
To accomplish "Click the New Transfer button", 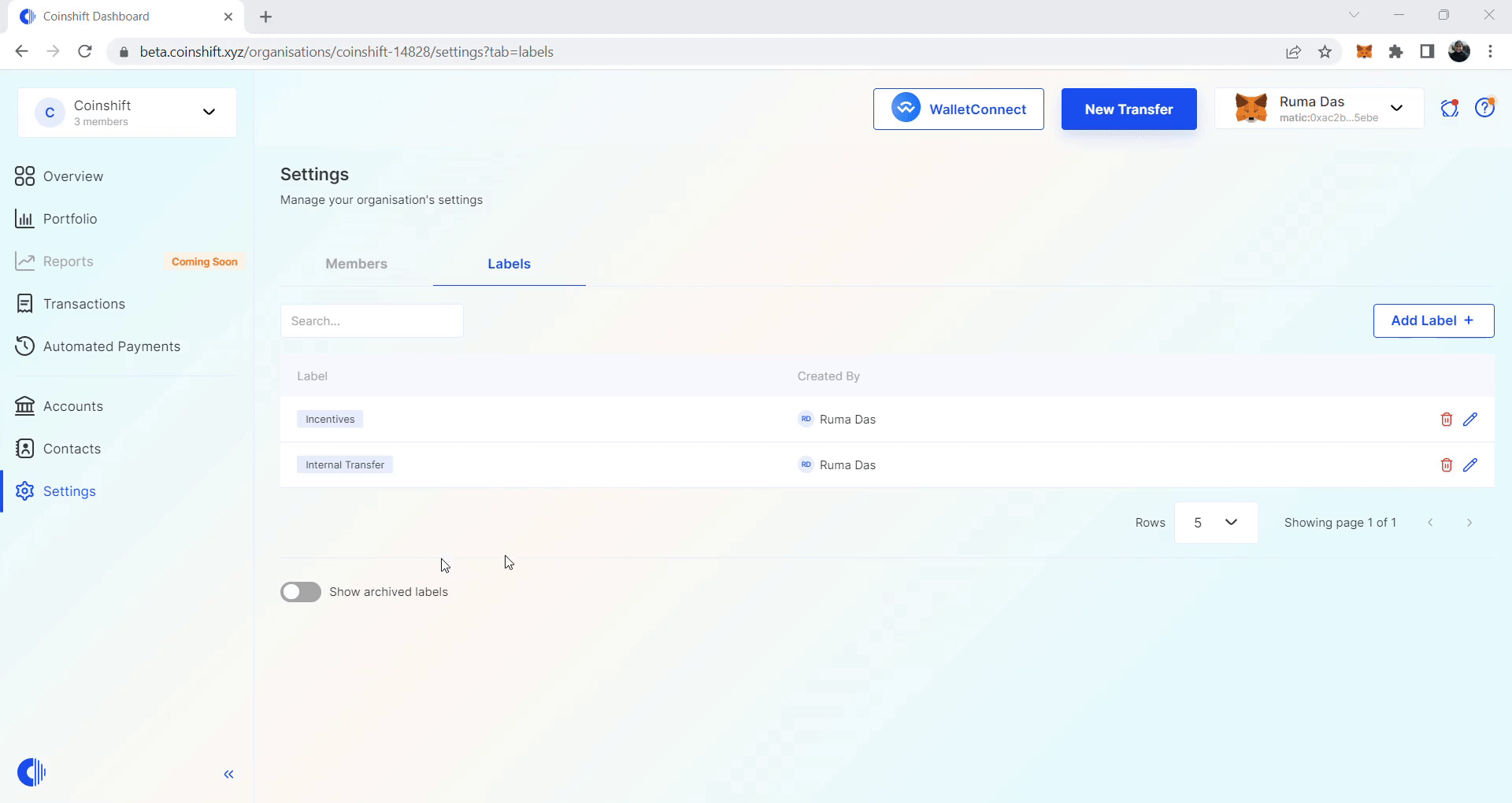I will (1128, 109).
